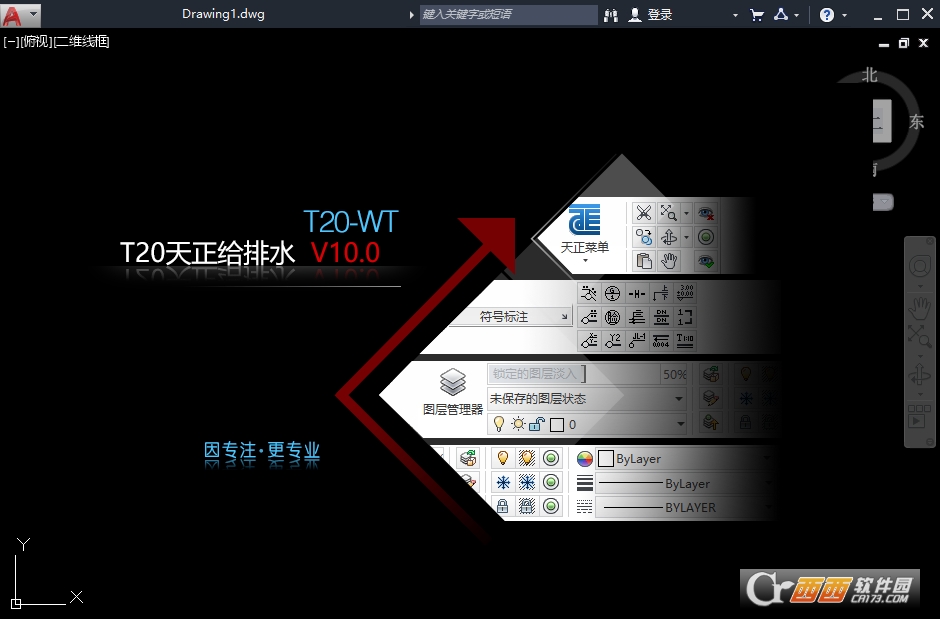The width and height of the screenshot is (940, 619).
Task: Click the two linked circles icon
Action: 644,237
